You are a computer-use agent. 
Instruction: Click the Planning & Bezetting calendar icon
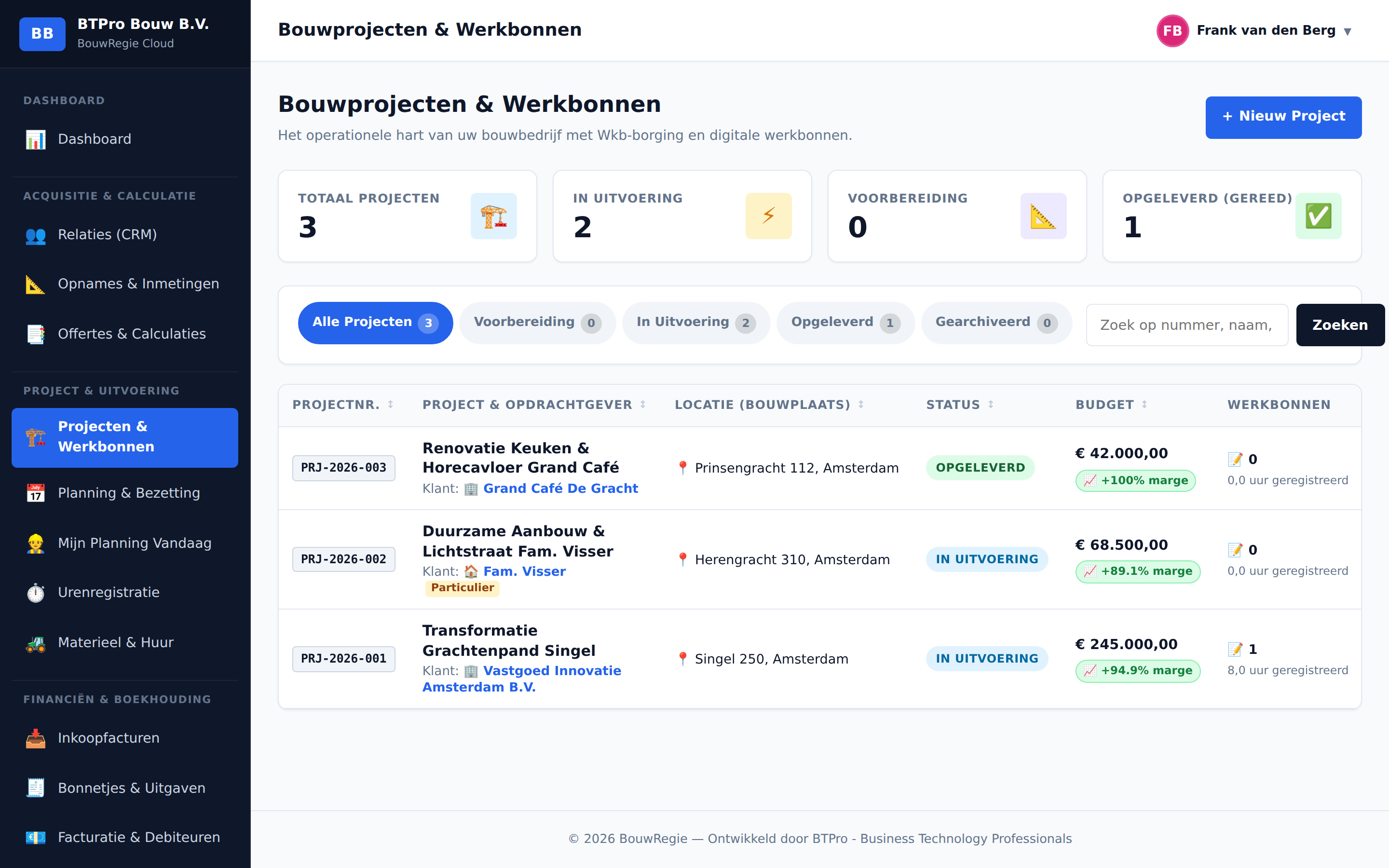pyautogui.click(x=36, y=493)
